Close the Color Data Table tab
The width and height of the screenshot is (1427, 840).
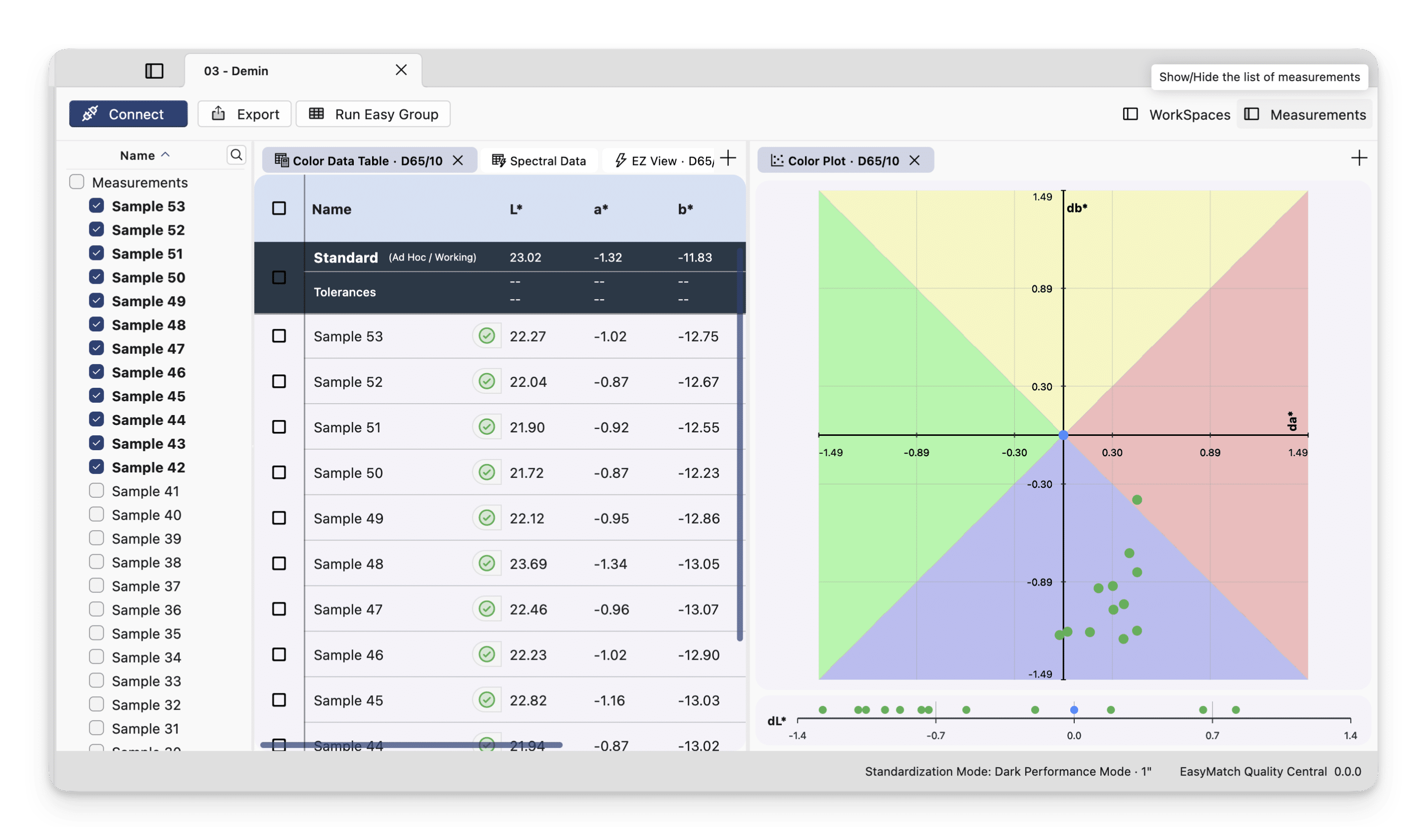click(x=457, y=161)
